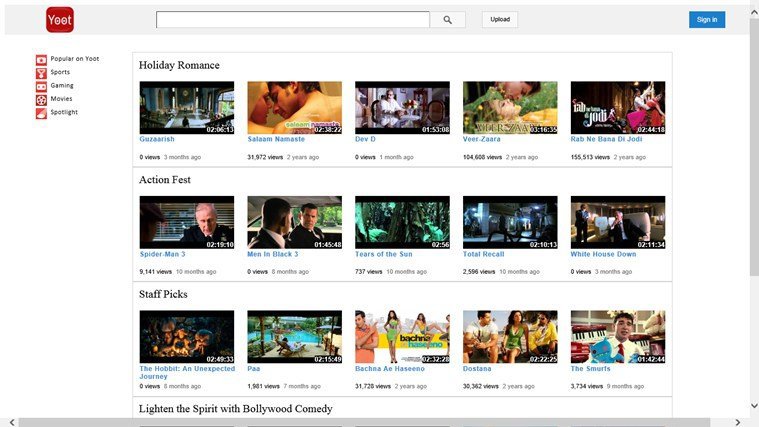Image resolution: width=759 pixels, height=427 pixels.
Task: Click the 155,513 views text
Action: [590, 157]
